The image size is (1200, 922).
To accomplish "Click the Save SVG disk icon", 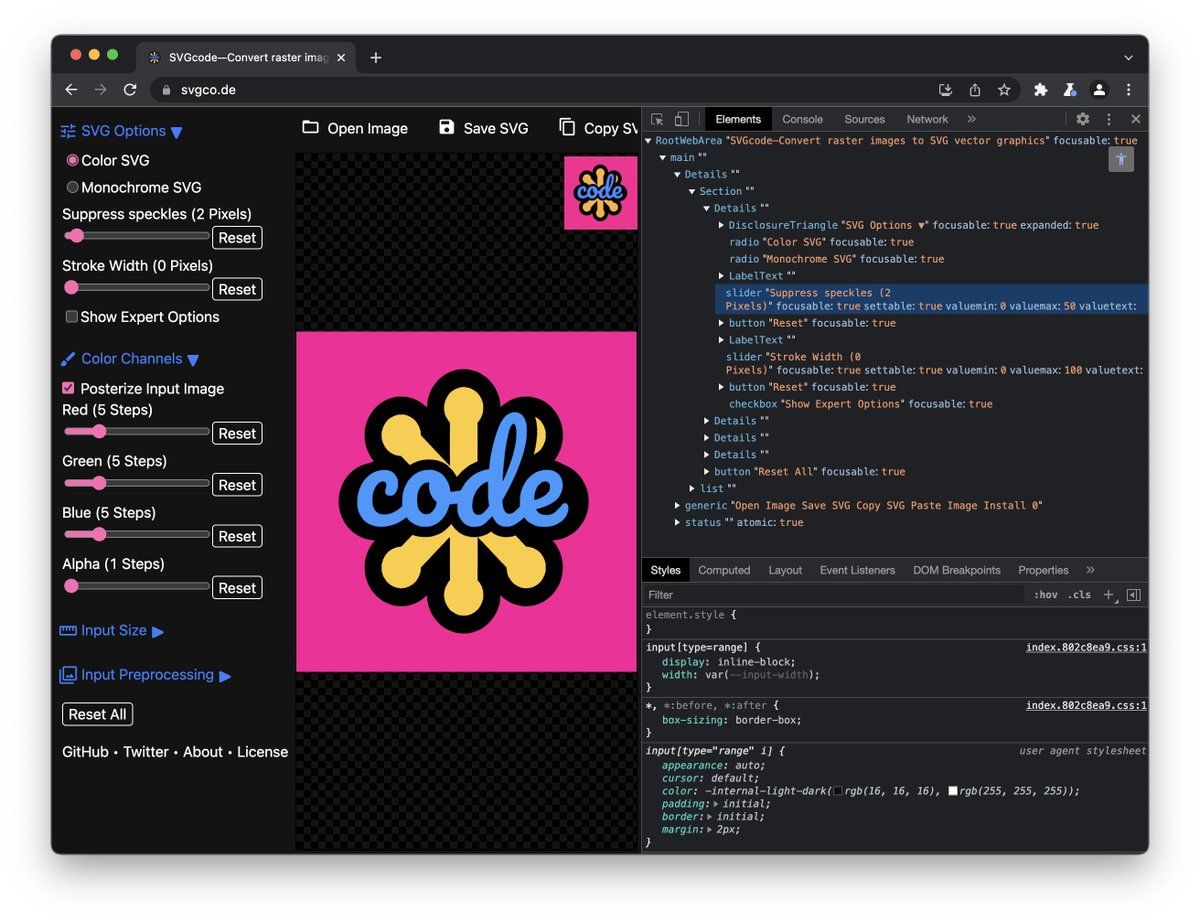I will (x=447, y=127).
